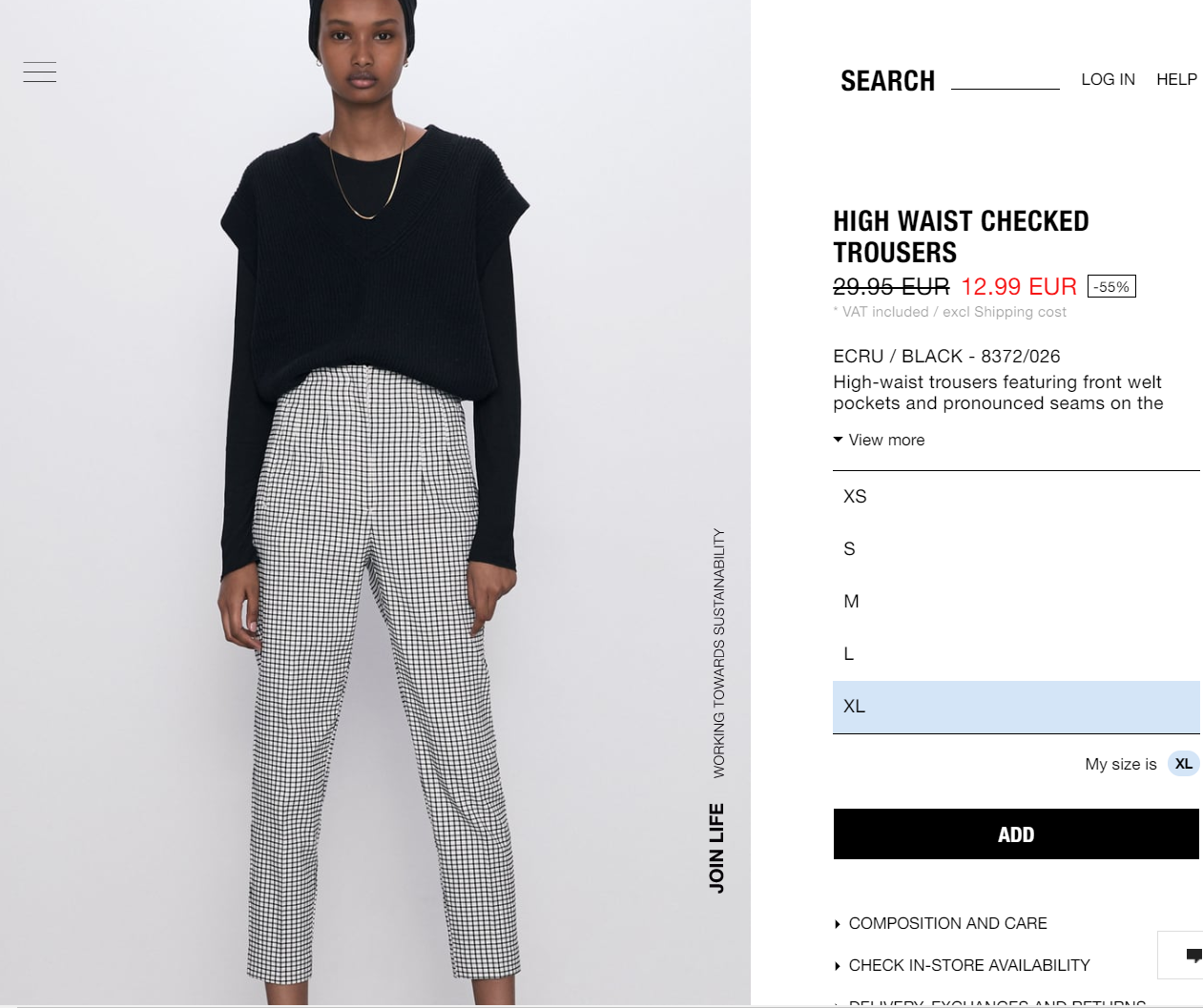
Task: Select size L
Action: [1016, 654]
